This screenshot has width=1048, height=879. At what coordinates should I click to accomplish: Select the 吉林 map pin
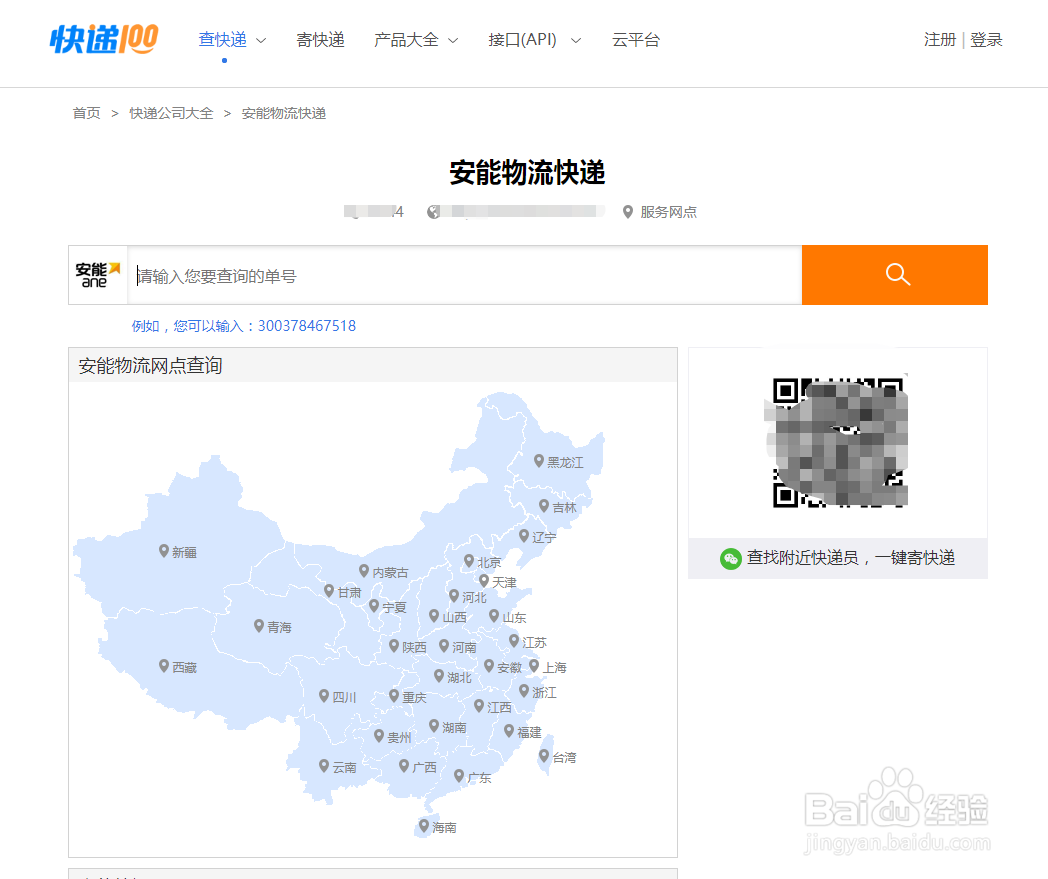544,506
